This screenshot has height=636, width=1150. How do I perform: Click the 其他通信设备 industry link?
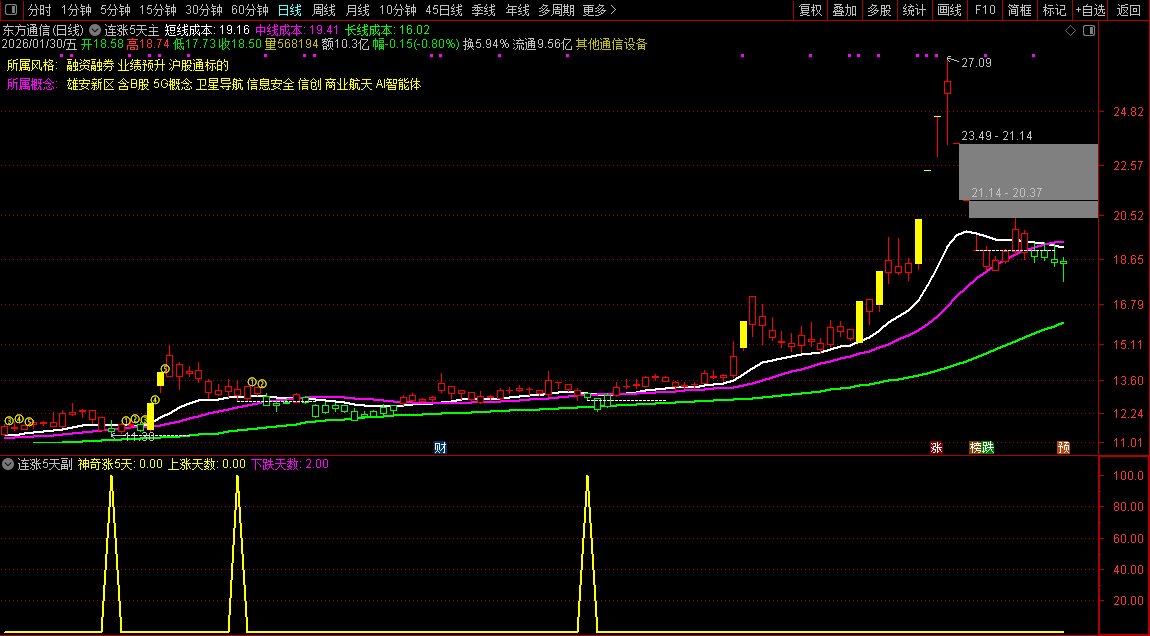pos(612,45)
